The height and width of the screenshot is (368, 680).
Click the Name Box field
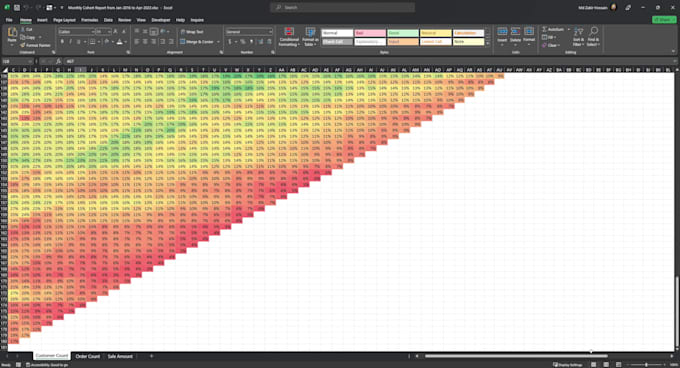(x=17, y=62)
